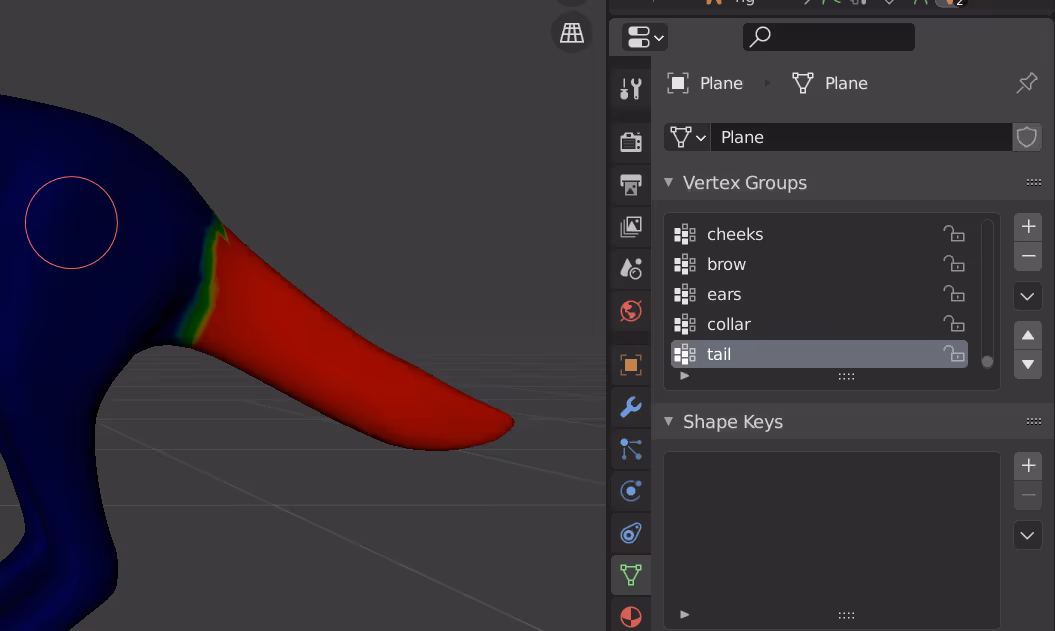Select the brow vertex group

pos(819,264)
